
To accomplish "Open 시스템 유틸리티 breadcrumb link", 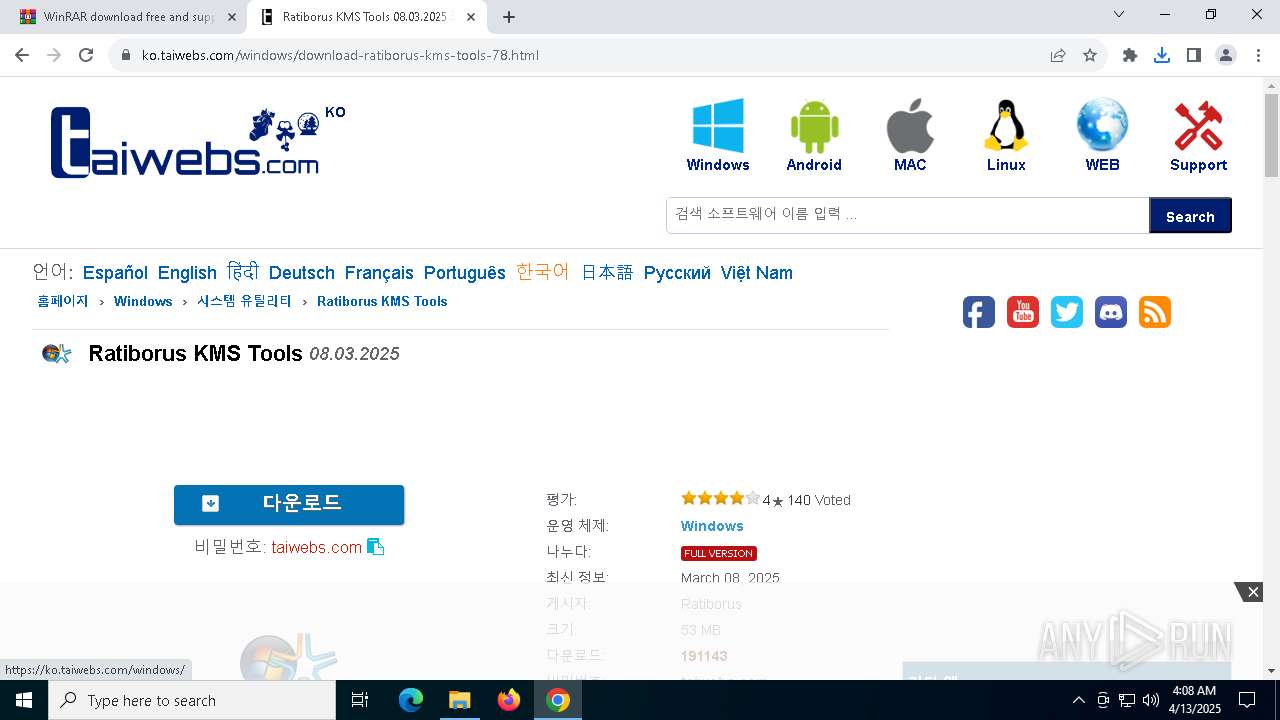I will 244,301.
